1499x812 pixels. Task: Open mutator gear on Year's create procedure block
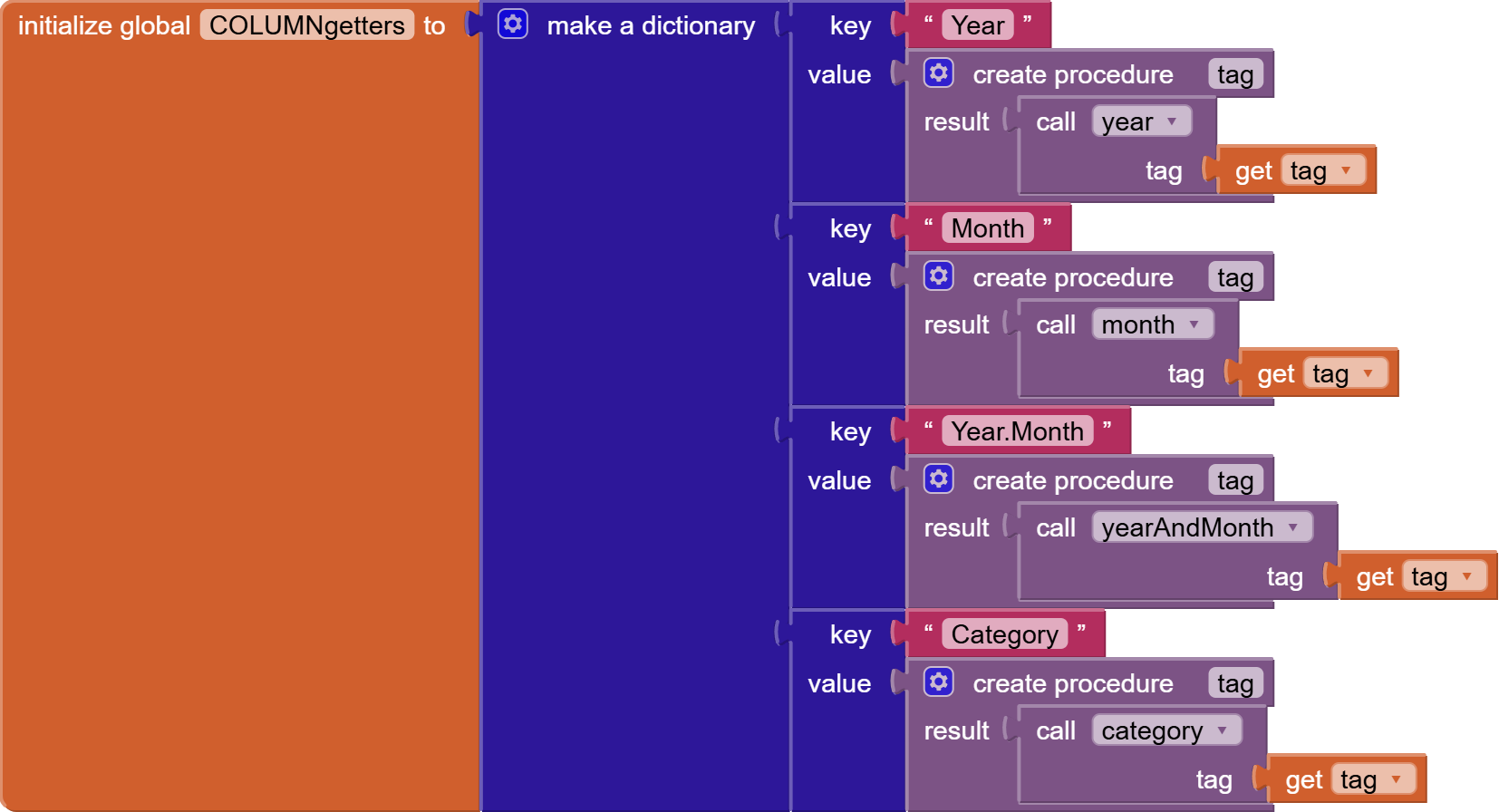click(939, 73)
